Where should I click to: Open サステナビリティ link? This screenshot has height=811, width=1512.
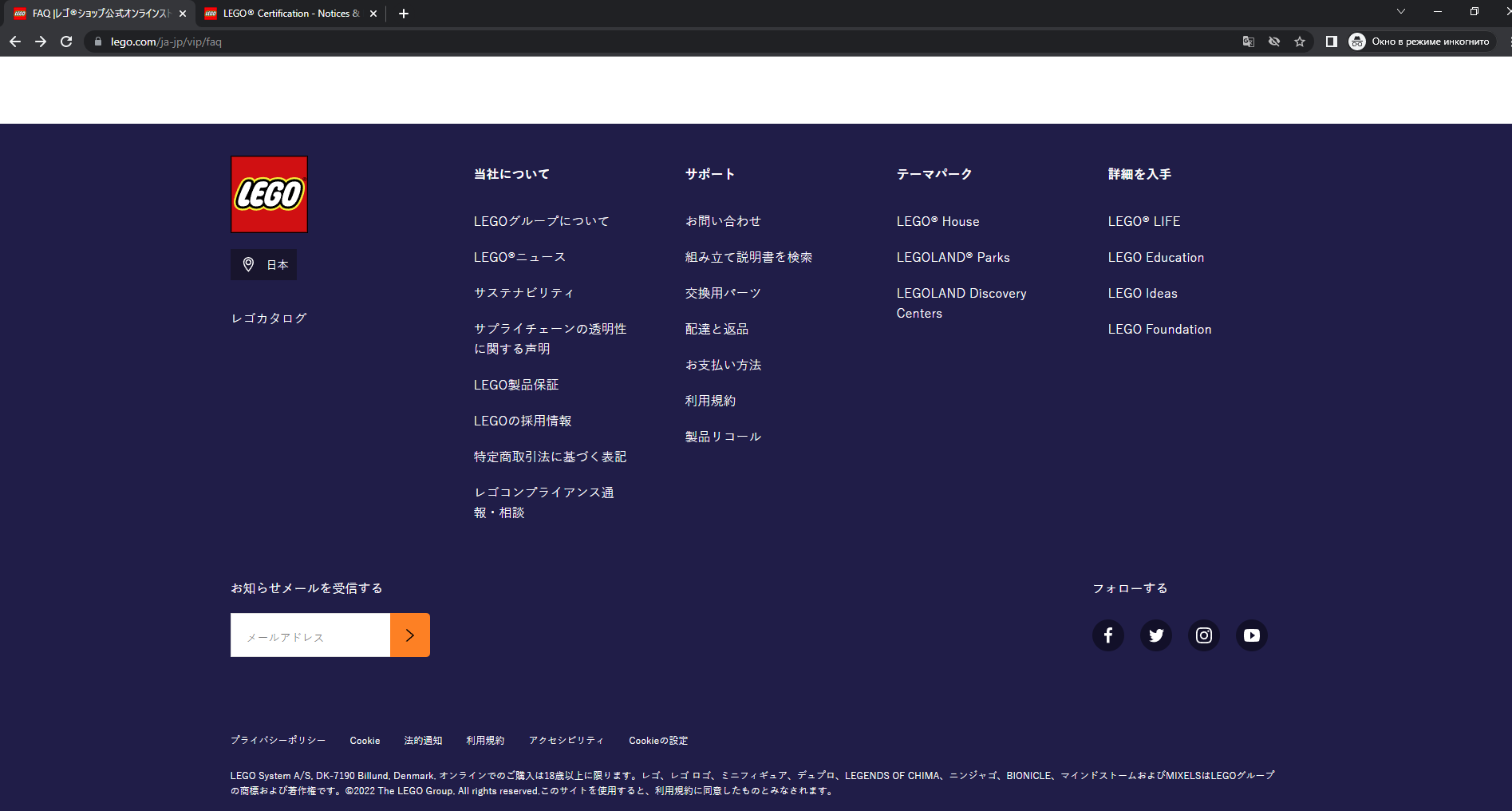pyautogui.click(x=523, y=293)
